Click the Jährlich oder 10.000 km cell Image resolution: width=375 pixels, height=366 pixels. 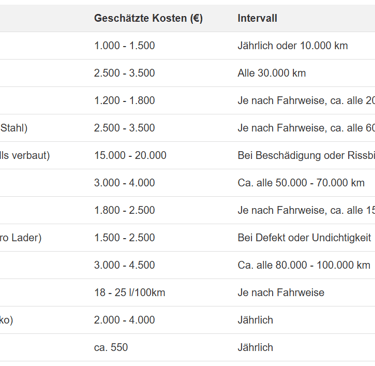coord(293,45)
